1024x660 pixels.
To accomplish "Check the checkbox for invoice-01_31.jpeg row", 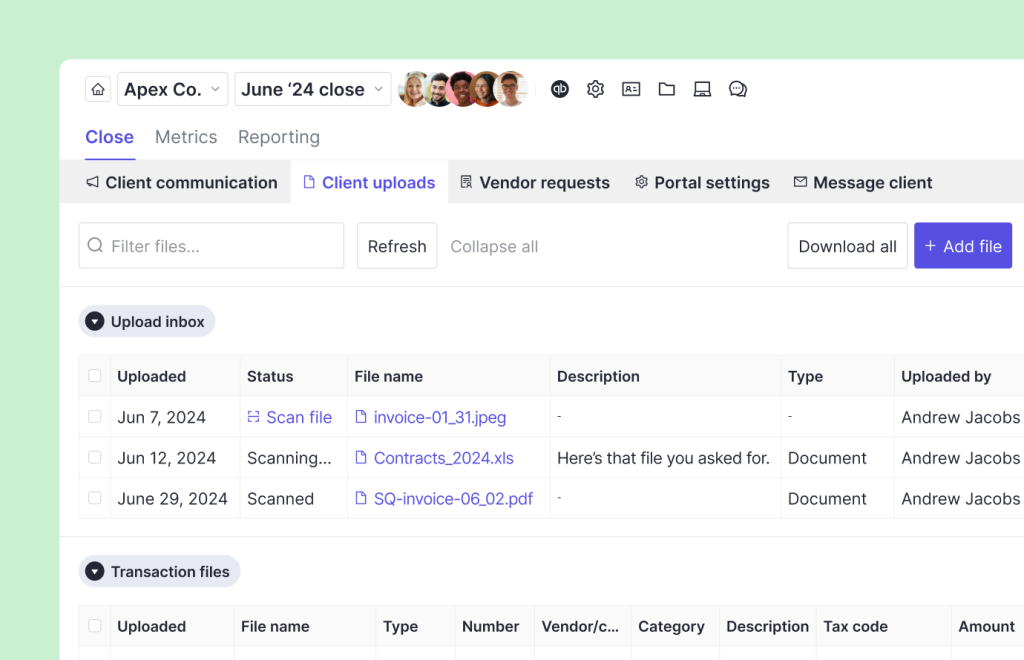I will (x=94, y=417).
